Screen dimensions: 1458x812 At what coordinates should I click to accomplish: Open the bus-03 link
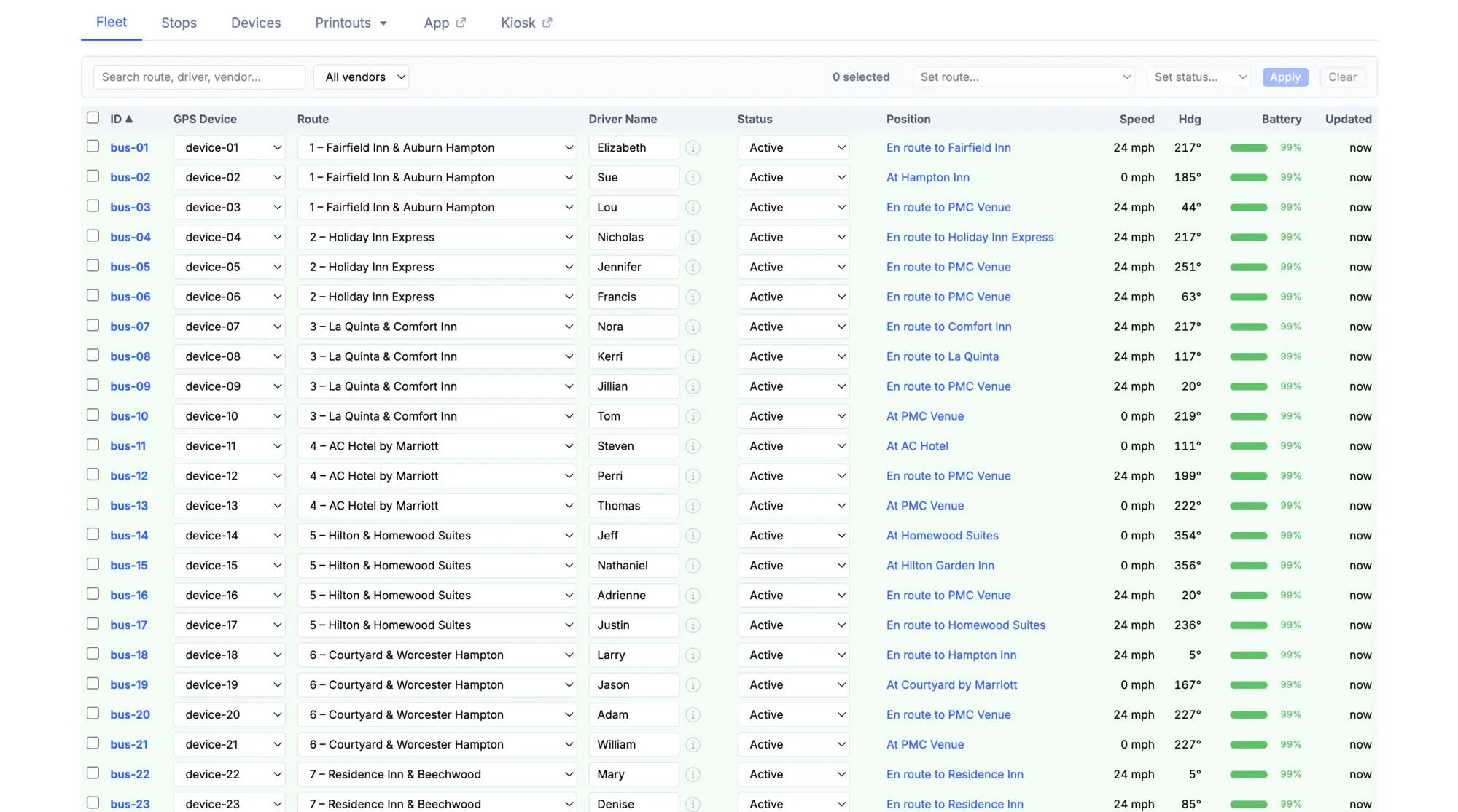pyautogui.click(x=130, y=207)
